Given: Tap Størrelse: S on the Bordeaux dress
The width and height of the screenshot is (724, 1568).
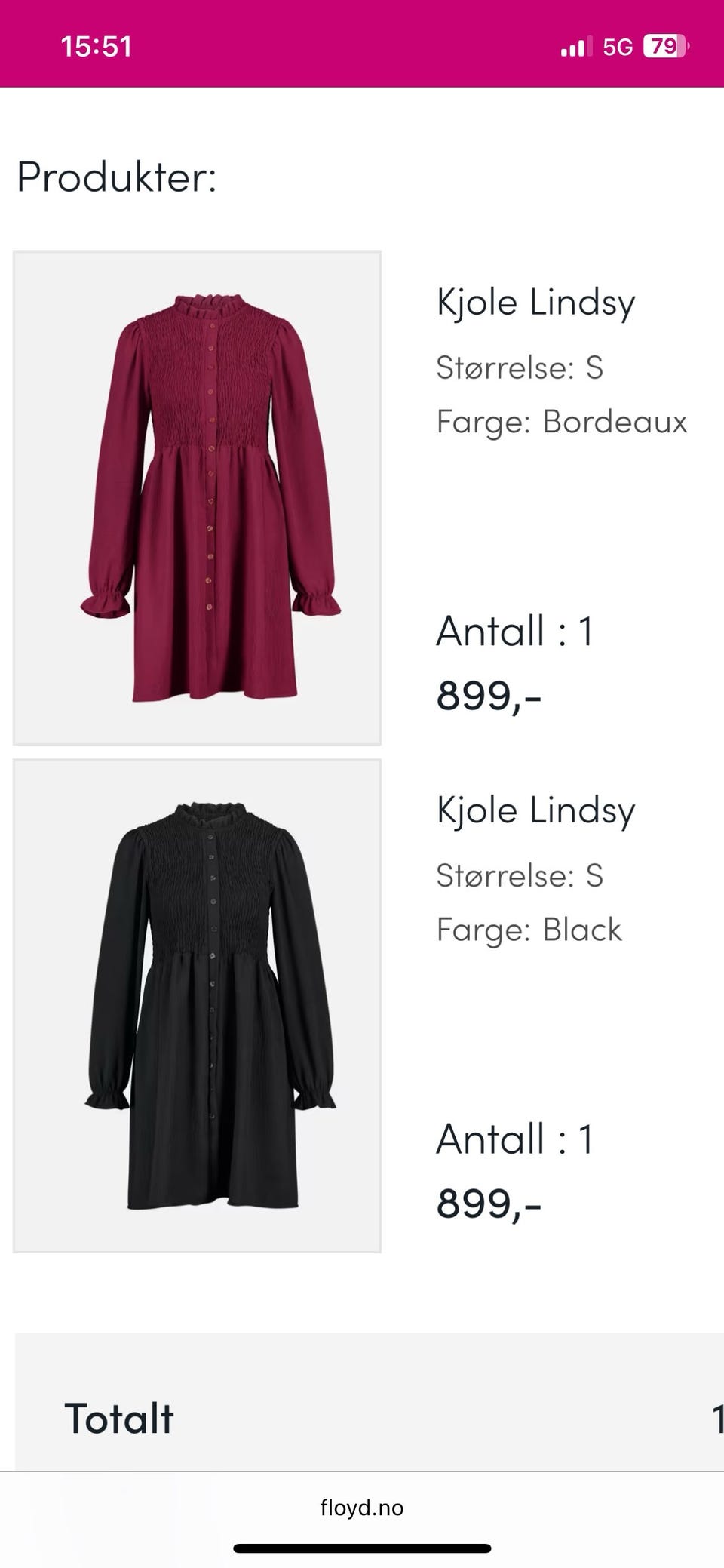Looking at the screenshot, I should point(520,367).
